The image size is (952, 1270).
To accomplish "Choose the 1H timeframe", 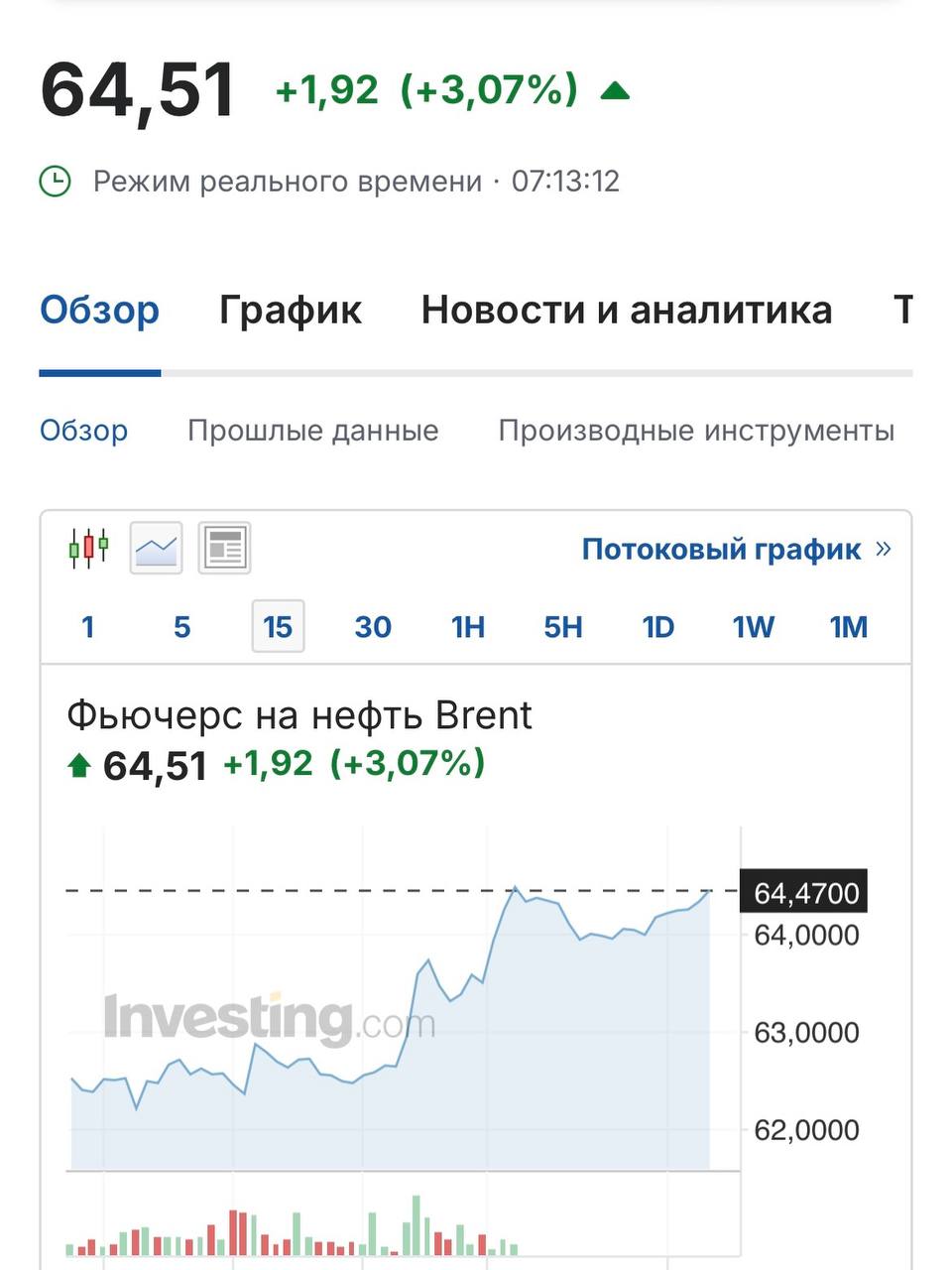I will (468, 627).
